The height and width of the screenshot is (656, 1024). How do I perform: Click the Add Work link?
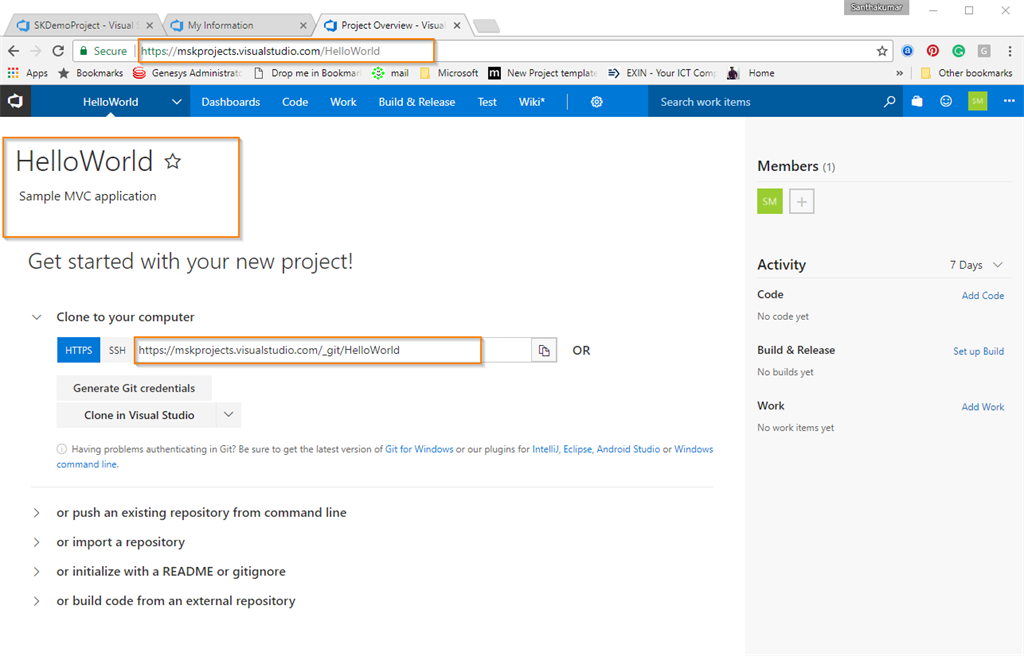coord(983,406)
